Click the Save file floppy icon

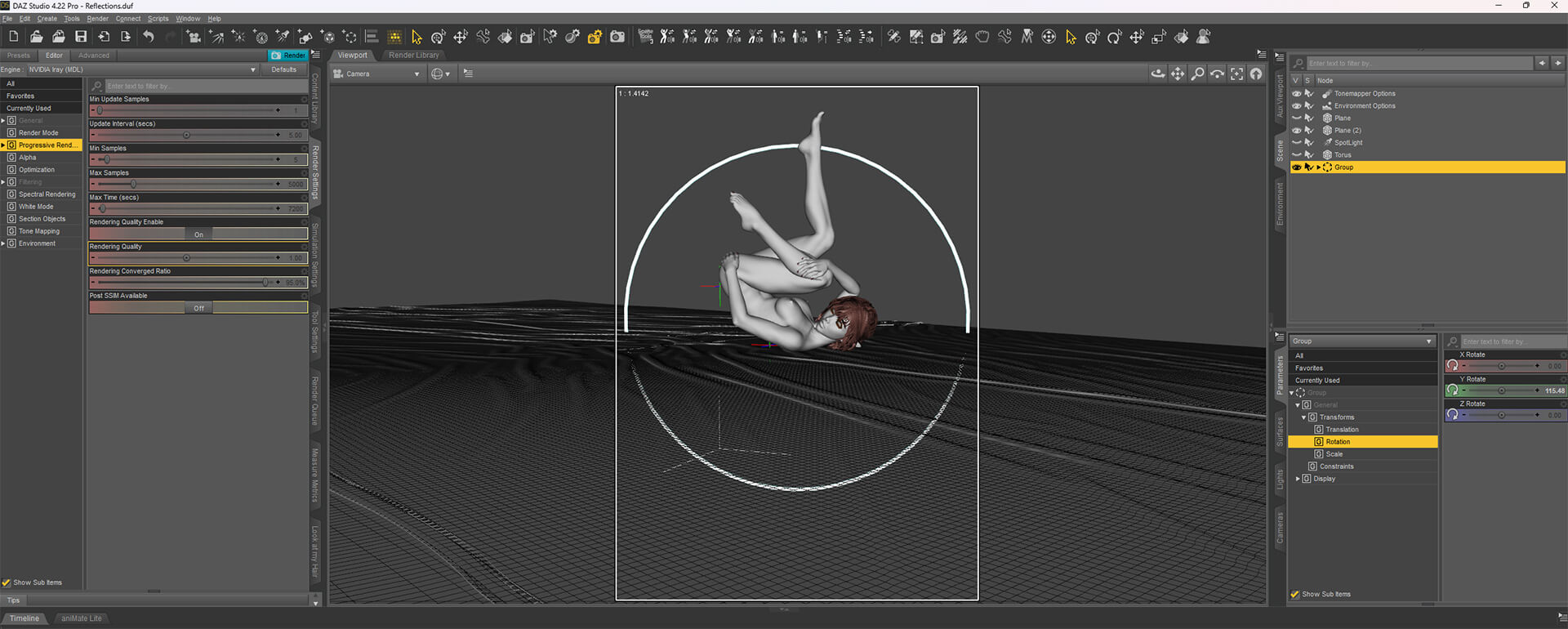click(x=81, y=37)
